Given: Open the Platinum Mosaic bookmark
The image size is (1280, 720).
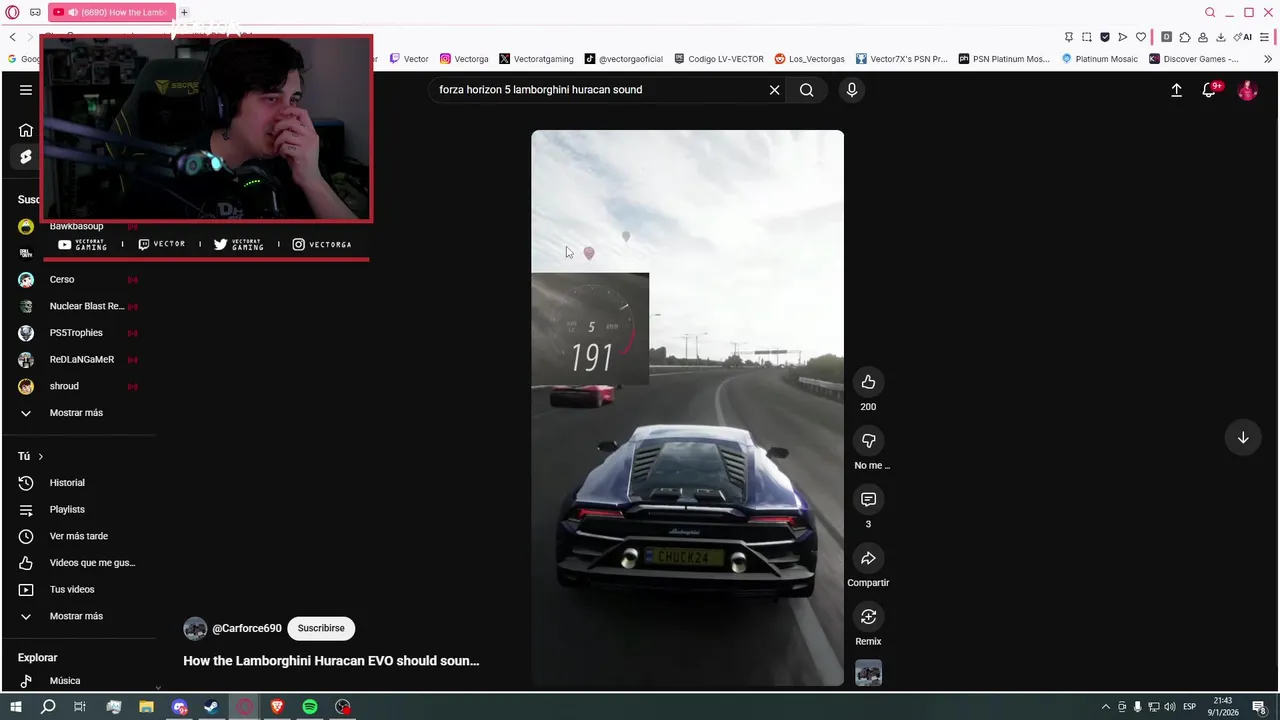Looking at the screenshot, I should coord(1100,59).
